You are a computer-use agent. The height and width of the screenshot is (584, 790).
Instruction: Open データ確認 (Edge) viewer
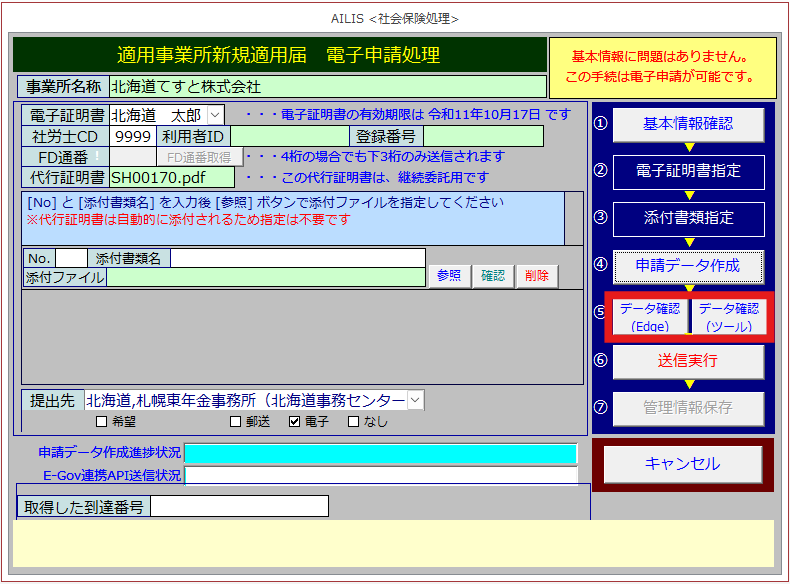(649, 316)
